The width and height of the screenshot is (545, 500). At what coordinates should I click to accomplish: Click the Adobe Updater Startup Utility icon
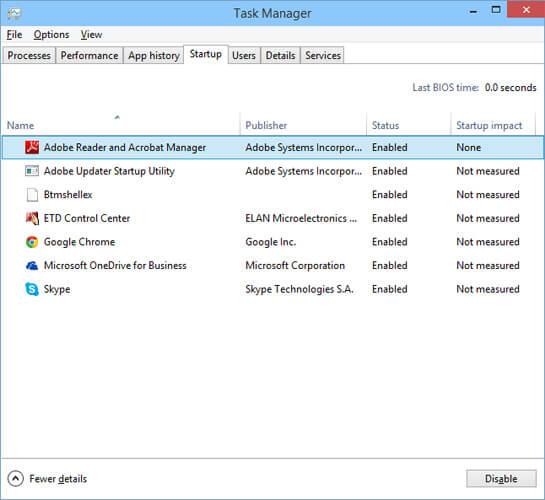(x=32, y=171)
